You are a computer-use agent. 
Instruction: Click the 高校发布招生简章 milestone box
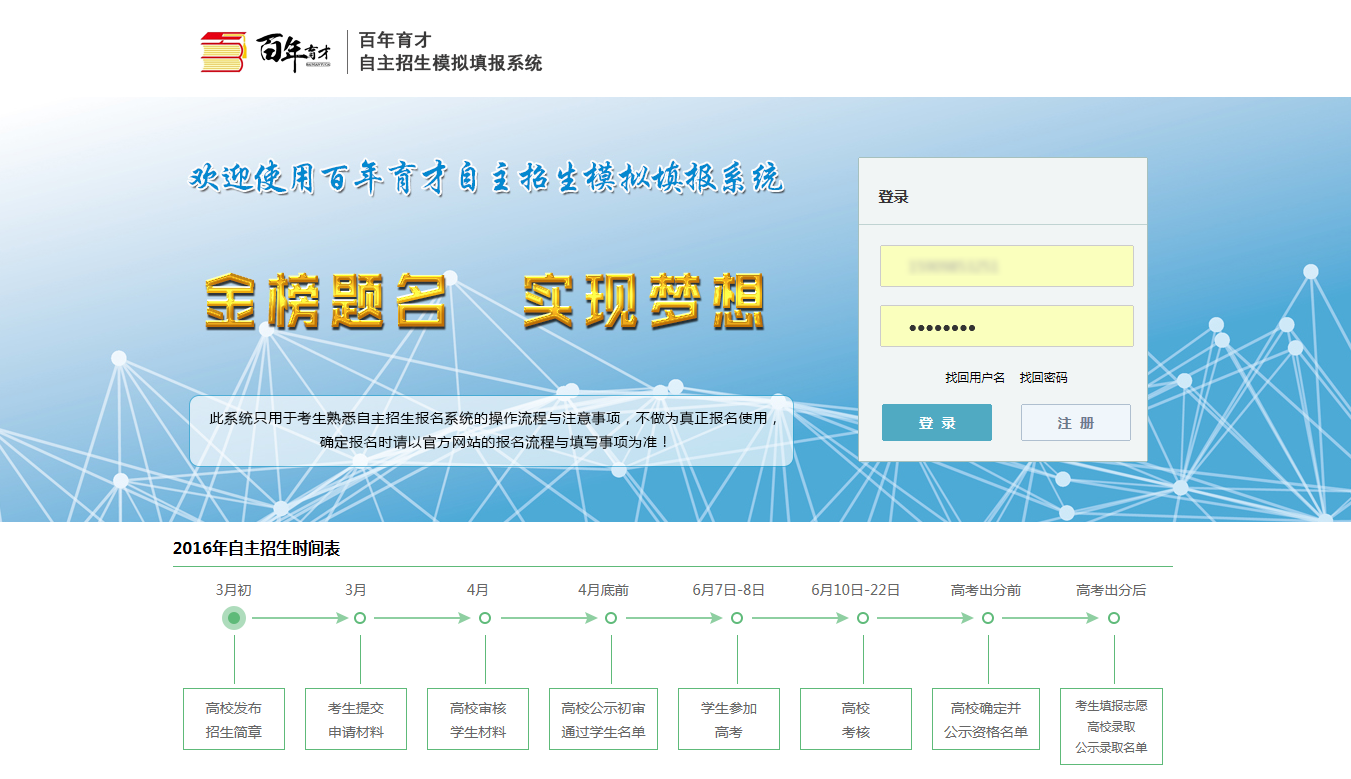(233, 718)
